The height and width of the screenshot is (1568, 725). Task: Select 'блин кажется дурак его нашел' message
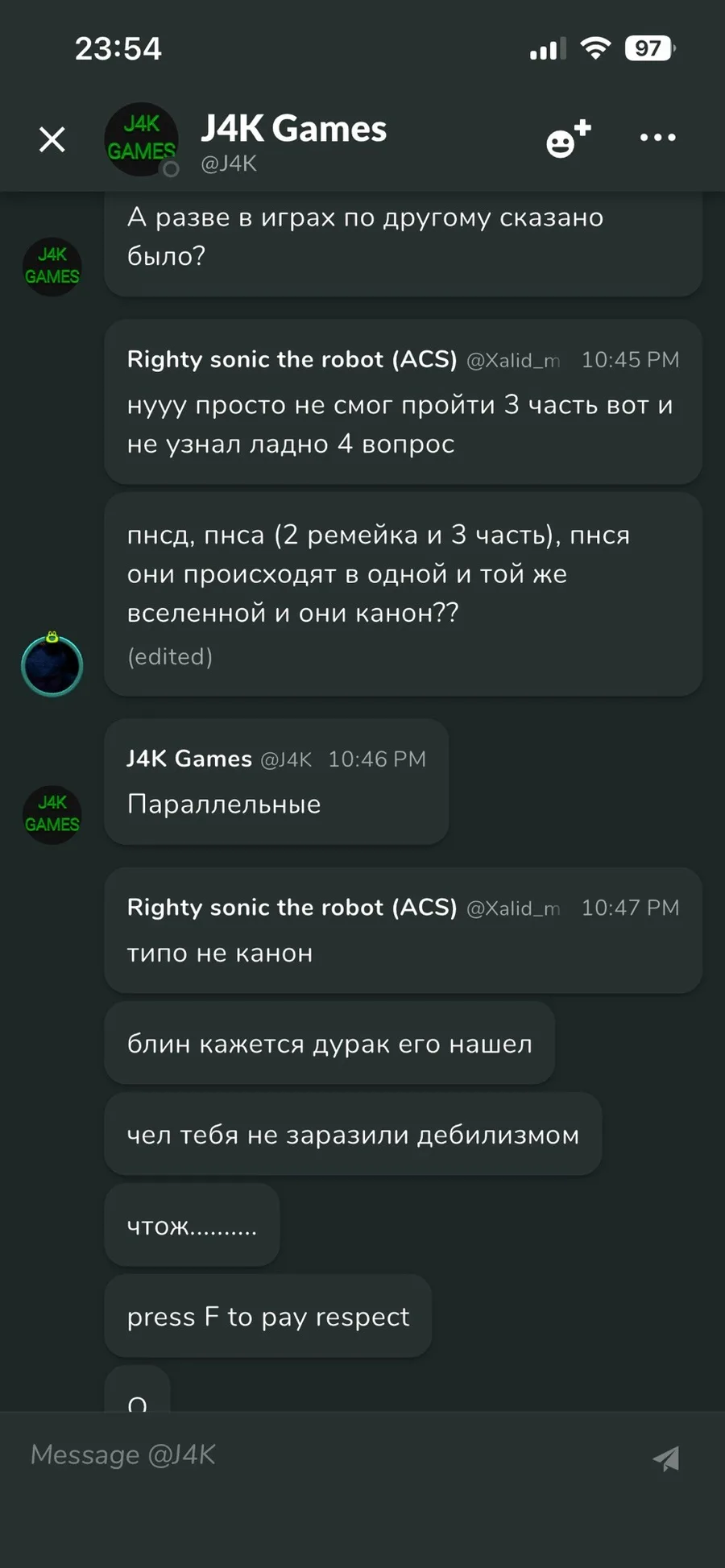pos(329,1043)
